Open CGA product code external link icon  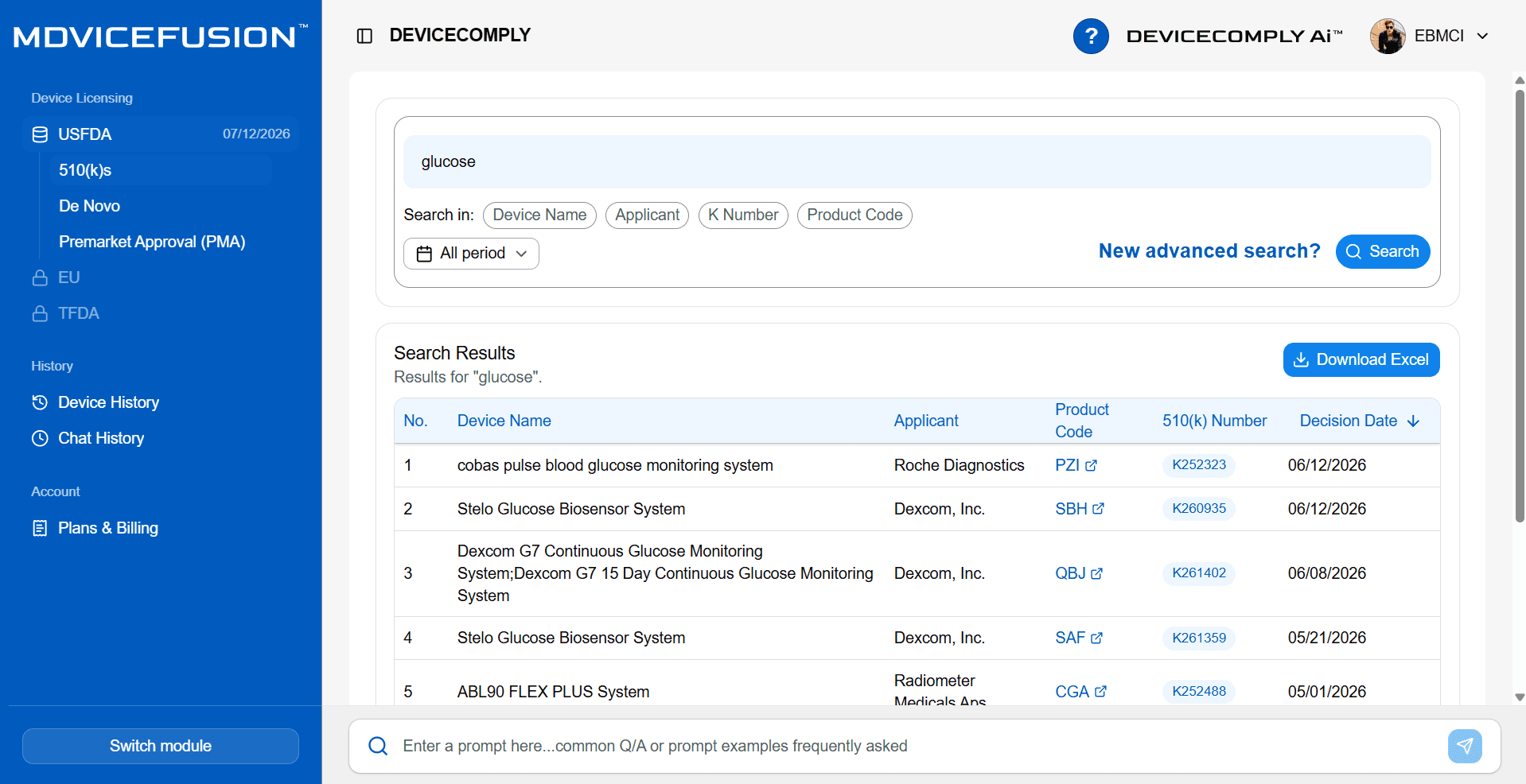pos(1100,692)
